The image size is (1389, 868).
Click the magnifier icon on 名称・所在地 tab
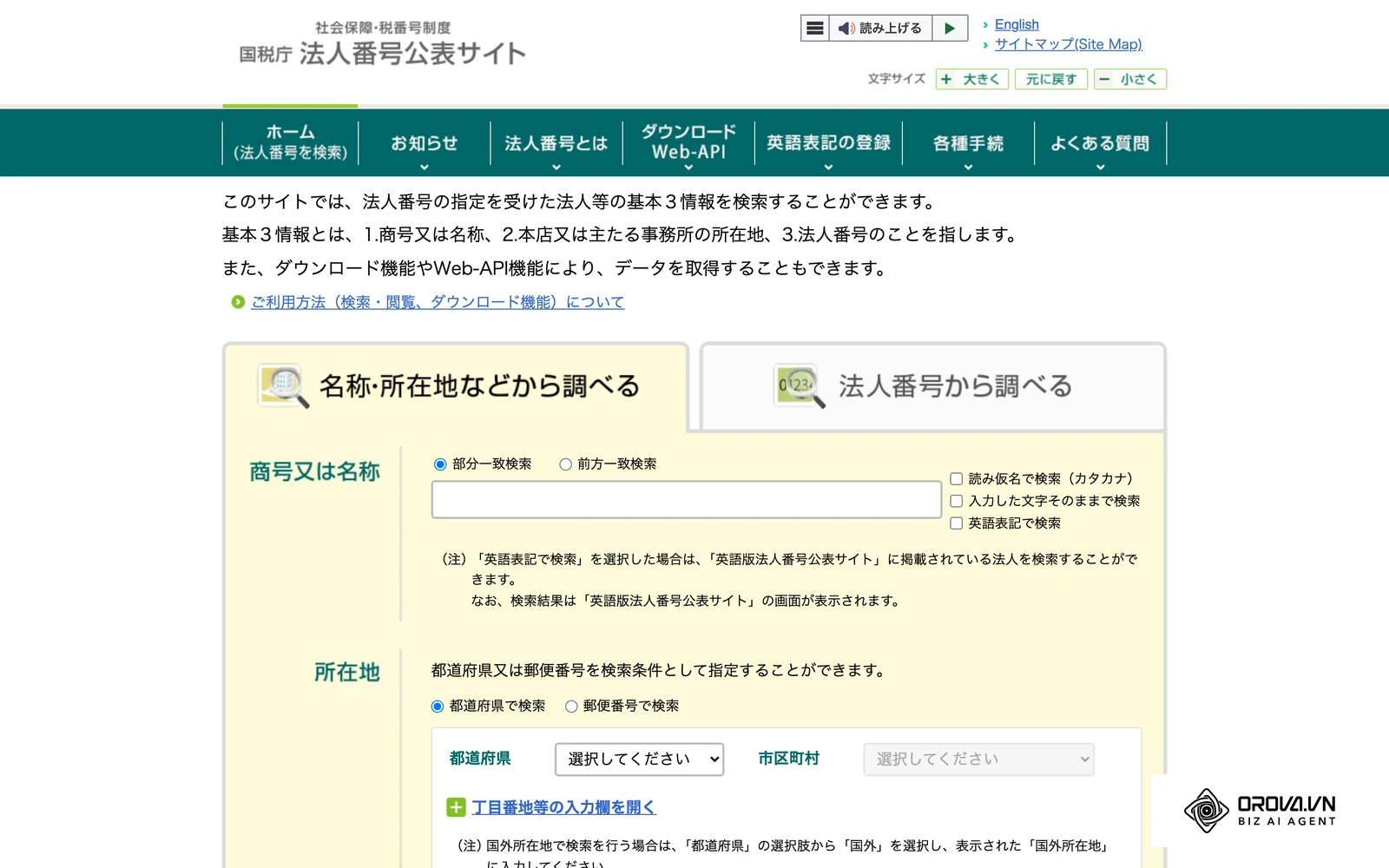pyautogui.click(x=283, y=385)
